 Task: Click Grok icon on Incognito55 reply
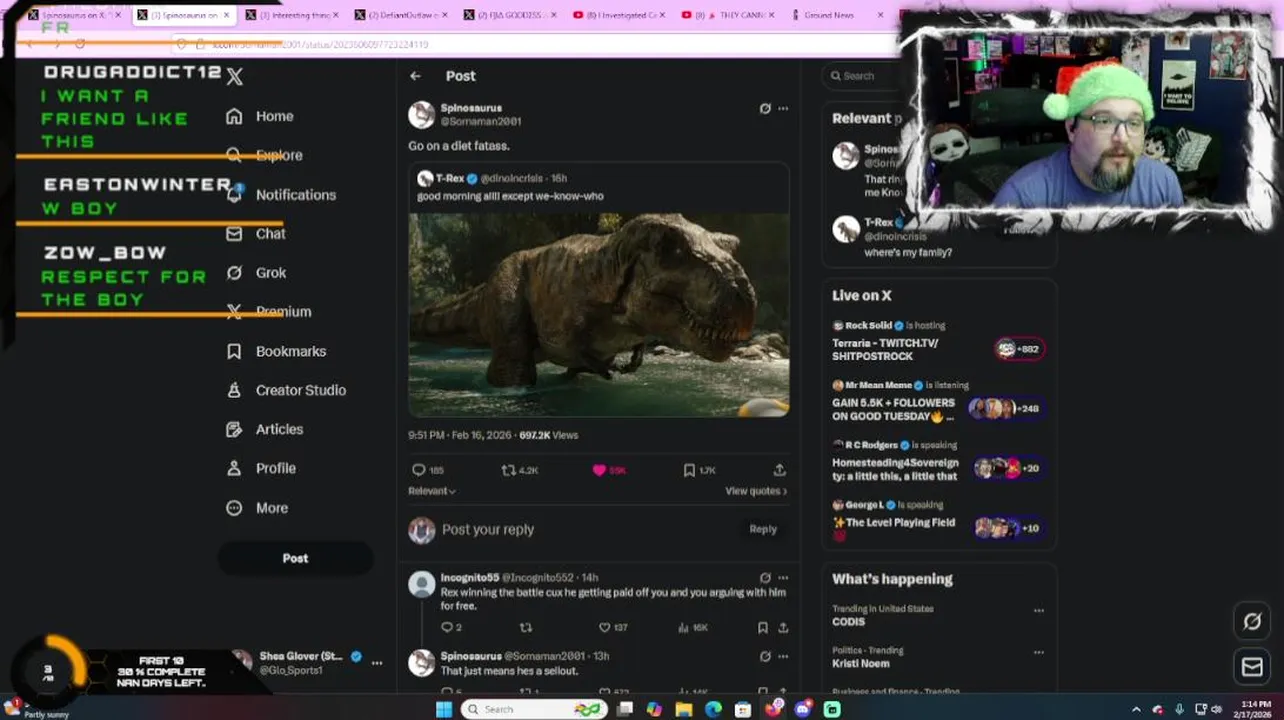click(765, 577)
